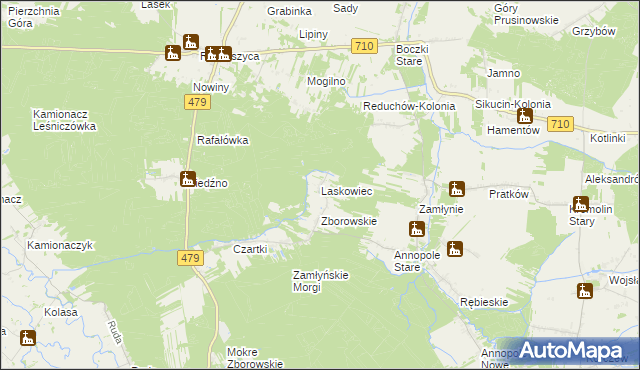Click the church icon at Kozmolin Stary
This screenshot has width=640, height=370.
click(580, 204)
